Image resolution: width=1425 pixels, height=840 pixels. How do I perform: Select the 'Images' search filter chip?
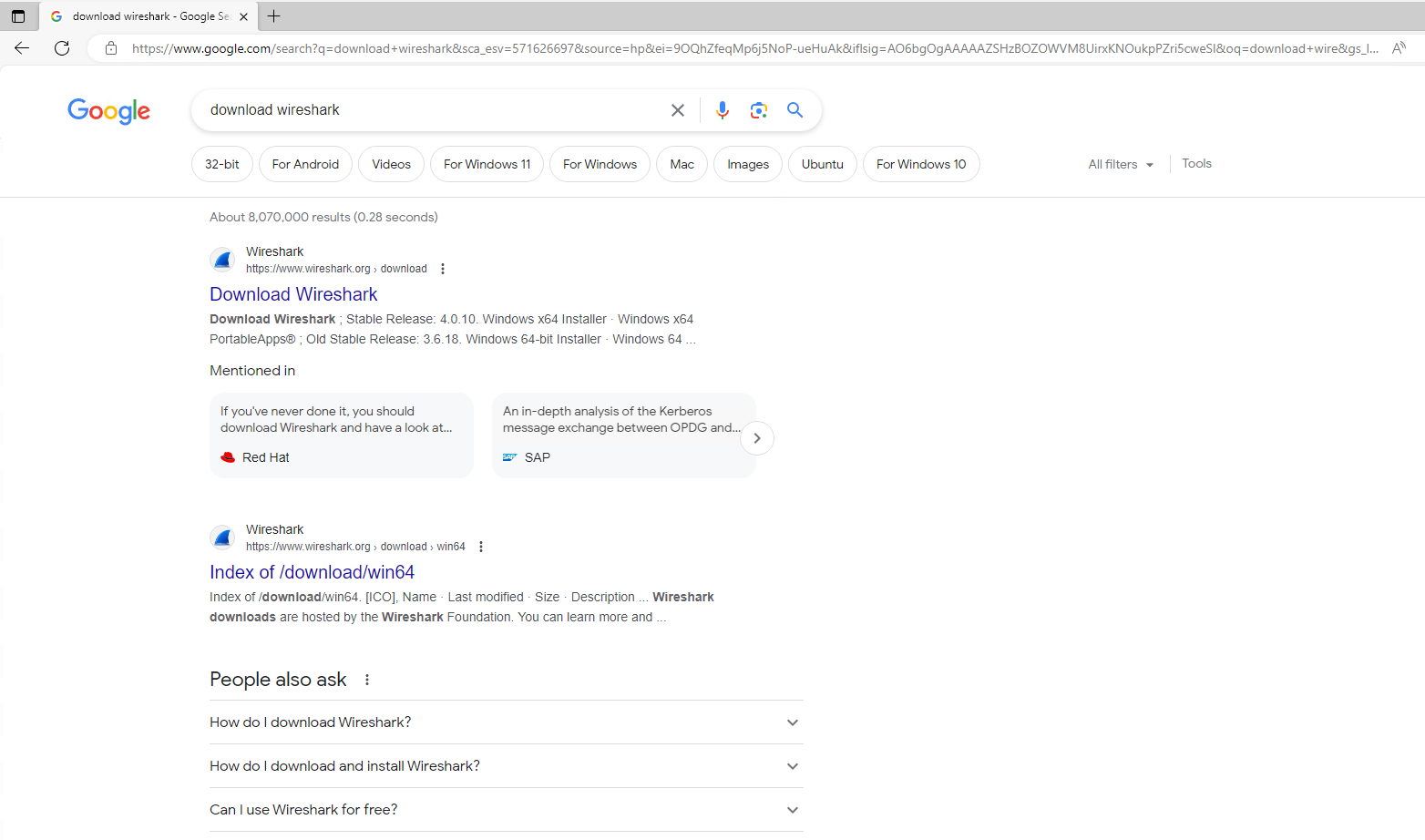pyautogui.click(x=747, y=164)
